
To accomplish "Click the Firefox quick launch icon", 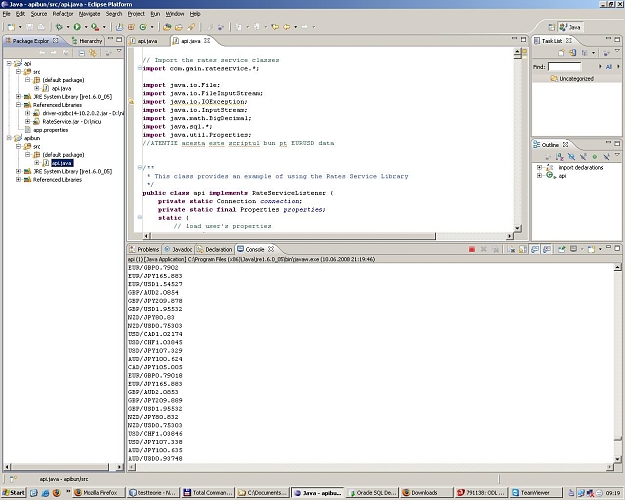I will coord(56,493).
